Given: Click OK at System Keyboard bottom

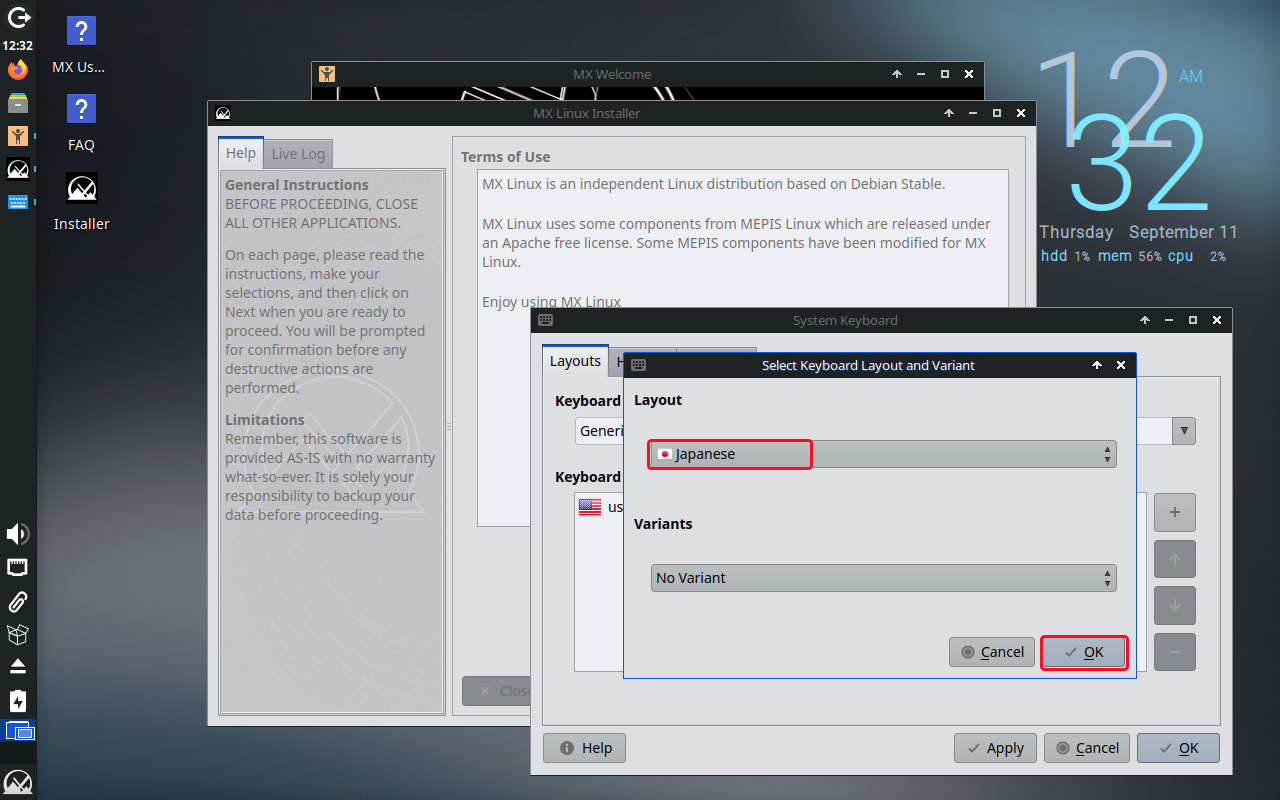Looking at the screenshot, I should coord(1178,748).
